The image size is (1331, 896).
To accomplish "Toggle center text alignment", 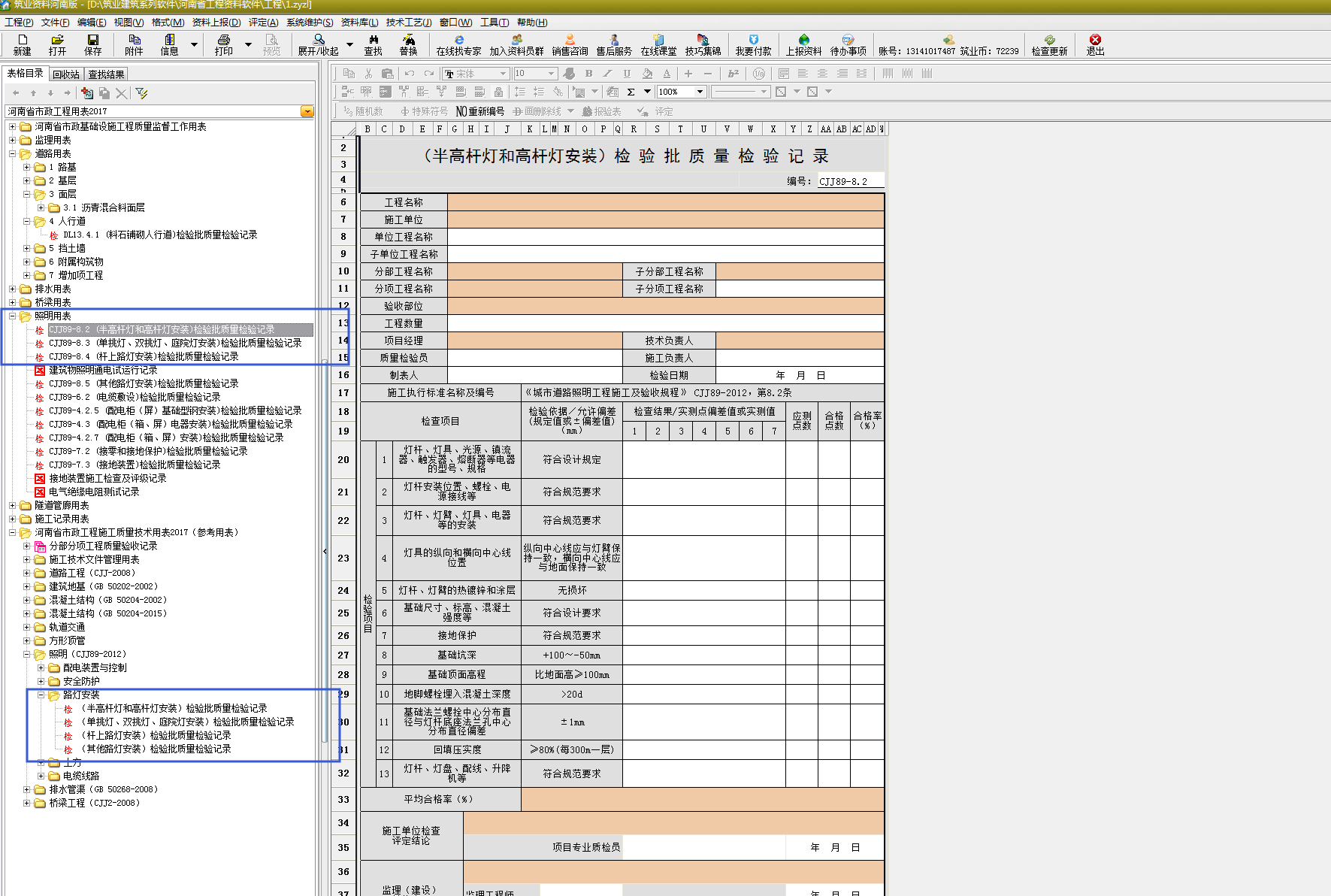I will pyautogui.click(x=822, y=74).
